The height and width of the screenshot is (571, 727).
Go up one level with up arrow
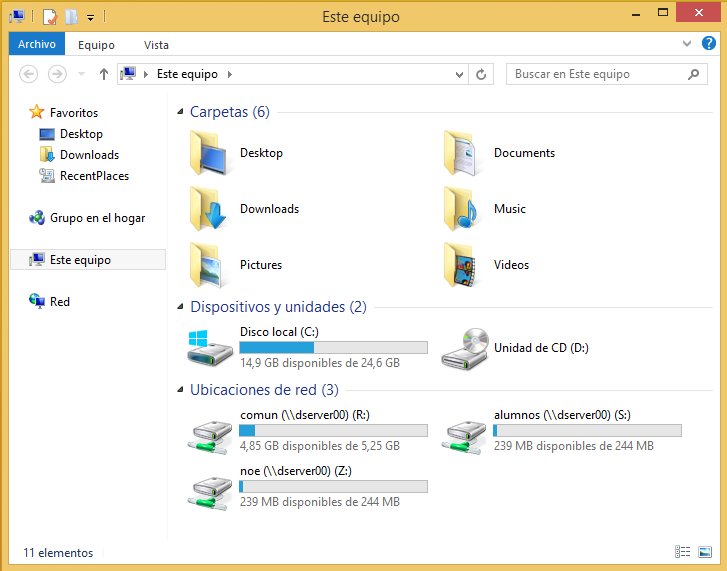(104, 74)
